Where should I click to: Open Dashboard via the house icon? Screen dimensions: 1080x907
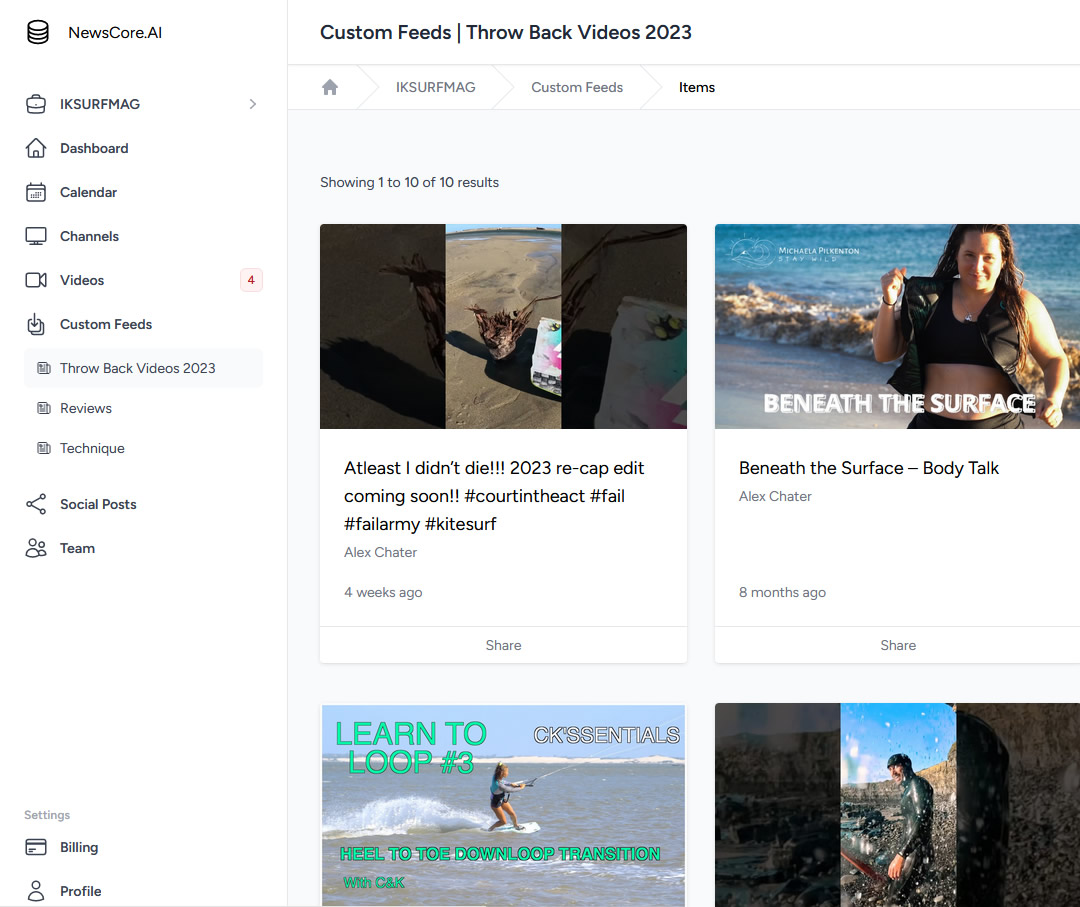coord(36,148)
